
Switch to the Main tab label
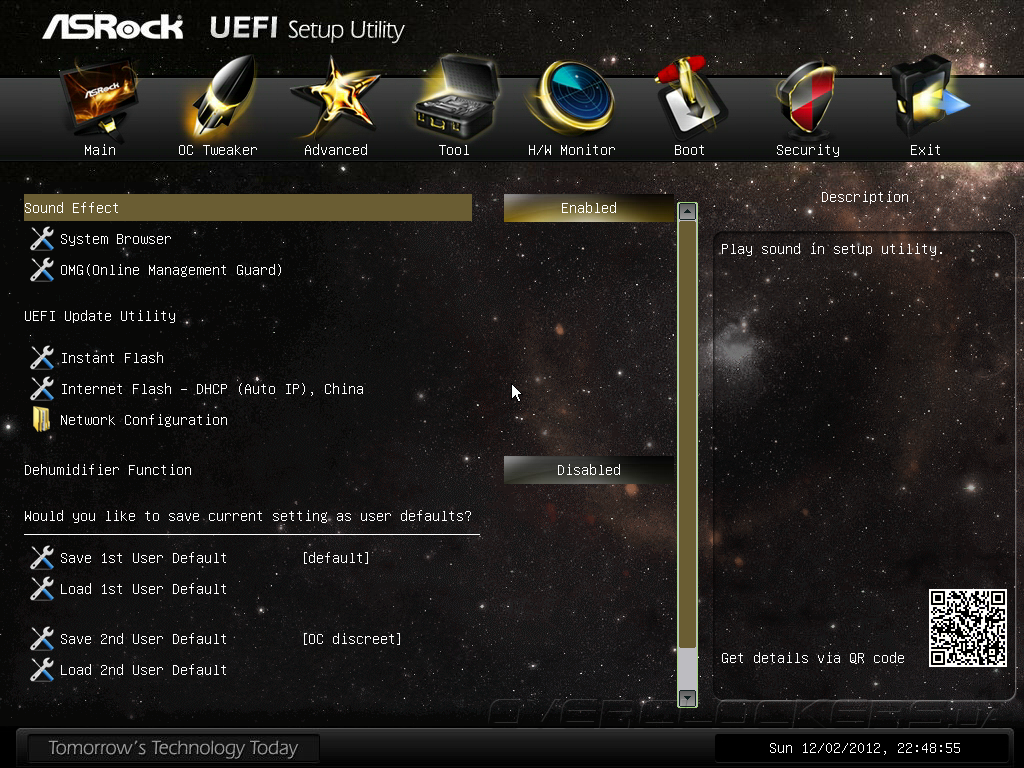100,150
